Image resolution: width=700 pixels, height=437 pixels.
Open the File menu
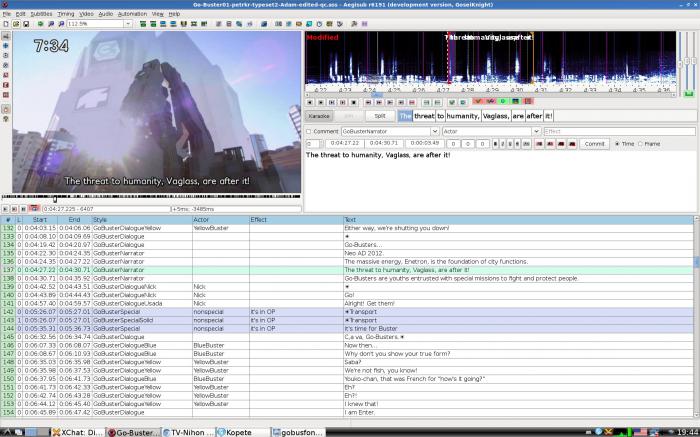click(6, 14)
